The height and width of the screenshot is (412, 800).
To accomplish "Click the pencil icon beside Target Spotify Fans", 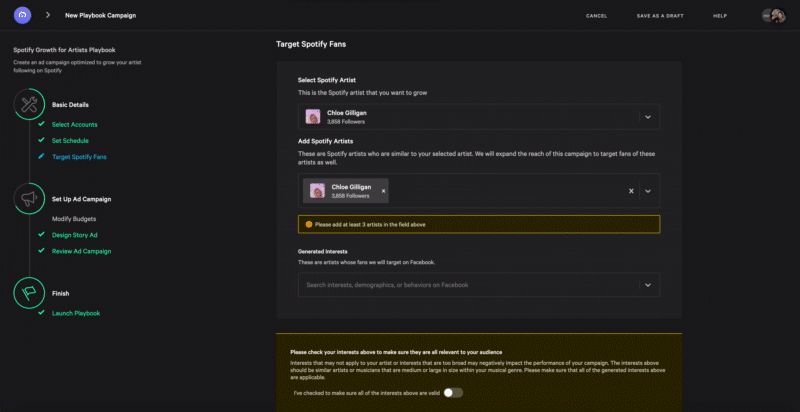I will point(41,156).
